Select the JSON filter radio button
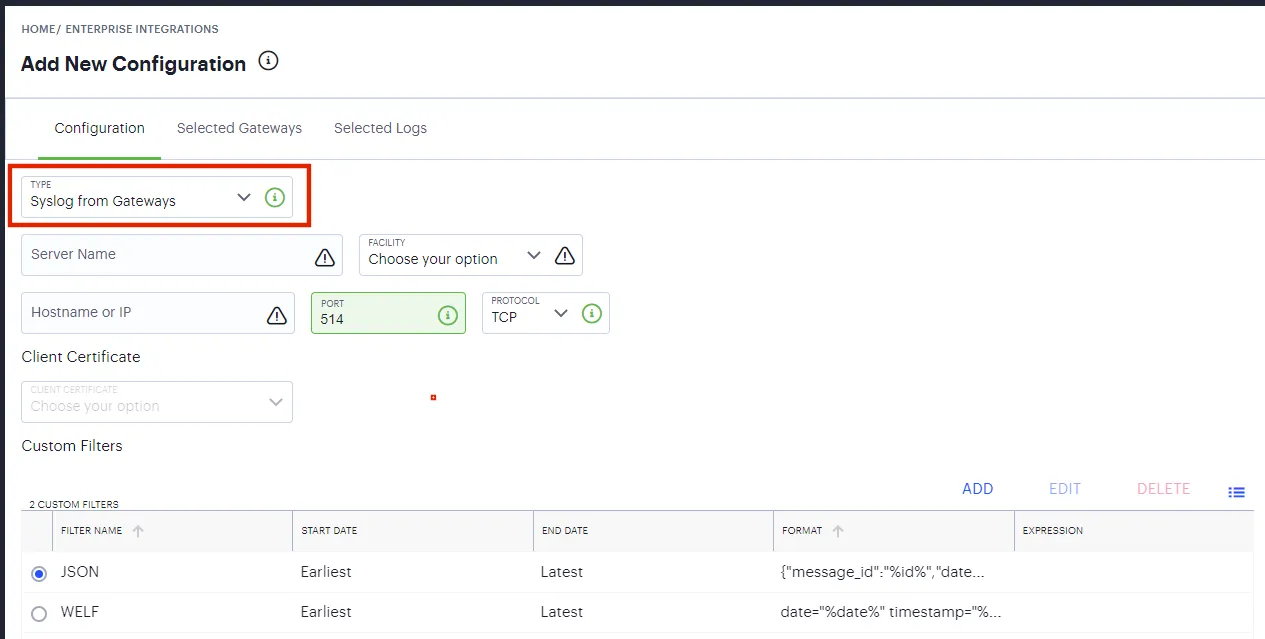Screen dimensions: 1265x639 39,574
